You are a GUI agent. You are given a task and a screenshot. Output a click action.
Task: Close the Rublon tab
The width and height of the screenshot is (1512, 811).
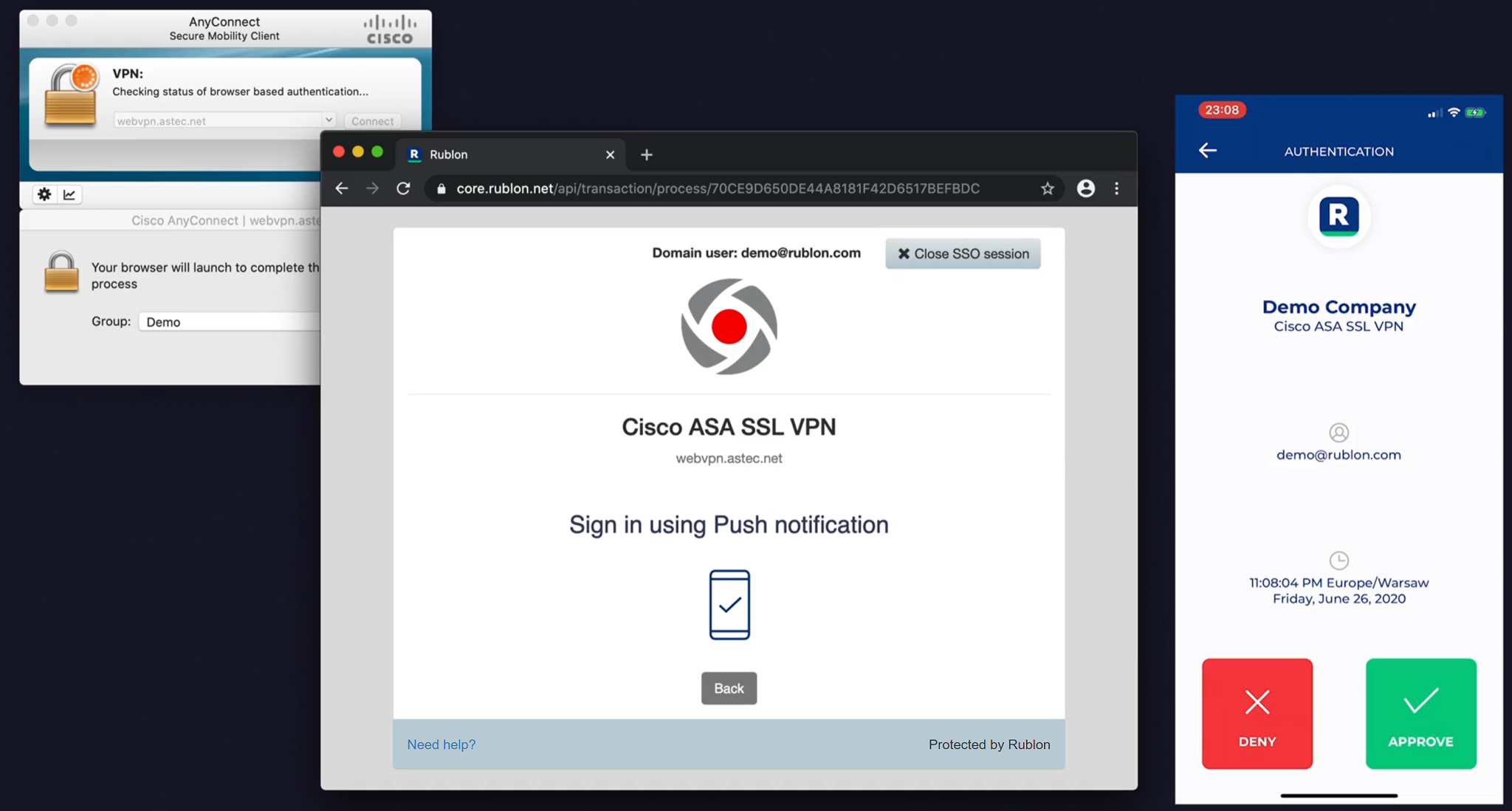[x=610, y=154]
